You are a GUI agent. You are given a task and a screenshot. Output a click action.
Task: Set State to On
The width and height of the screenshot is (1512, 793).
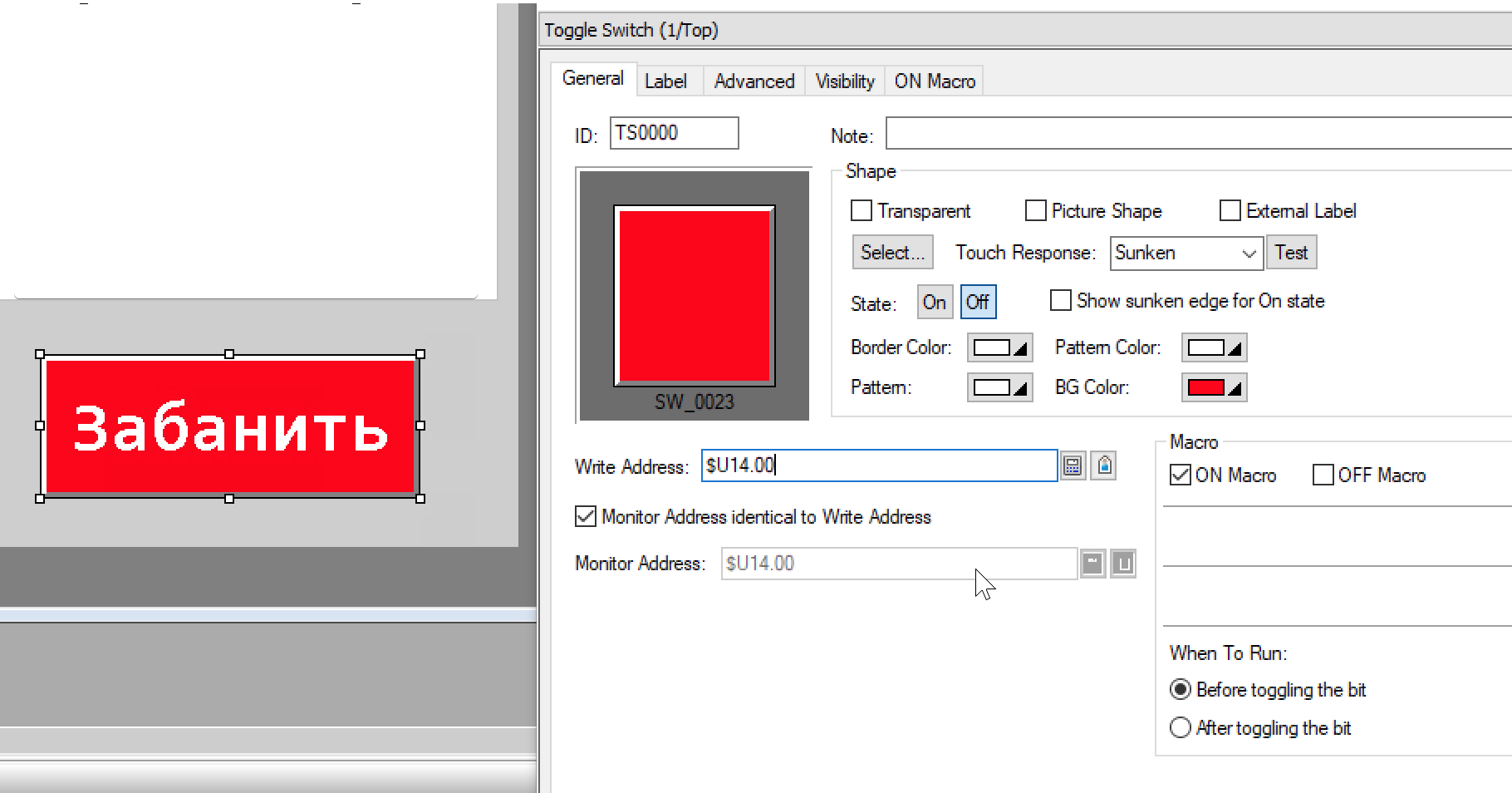click(x=935, y=303)
